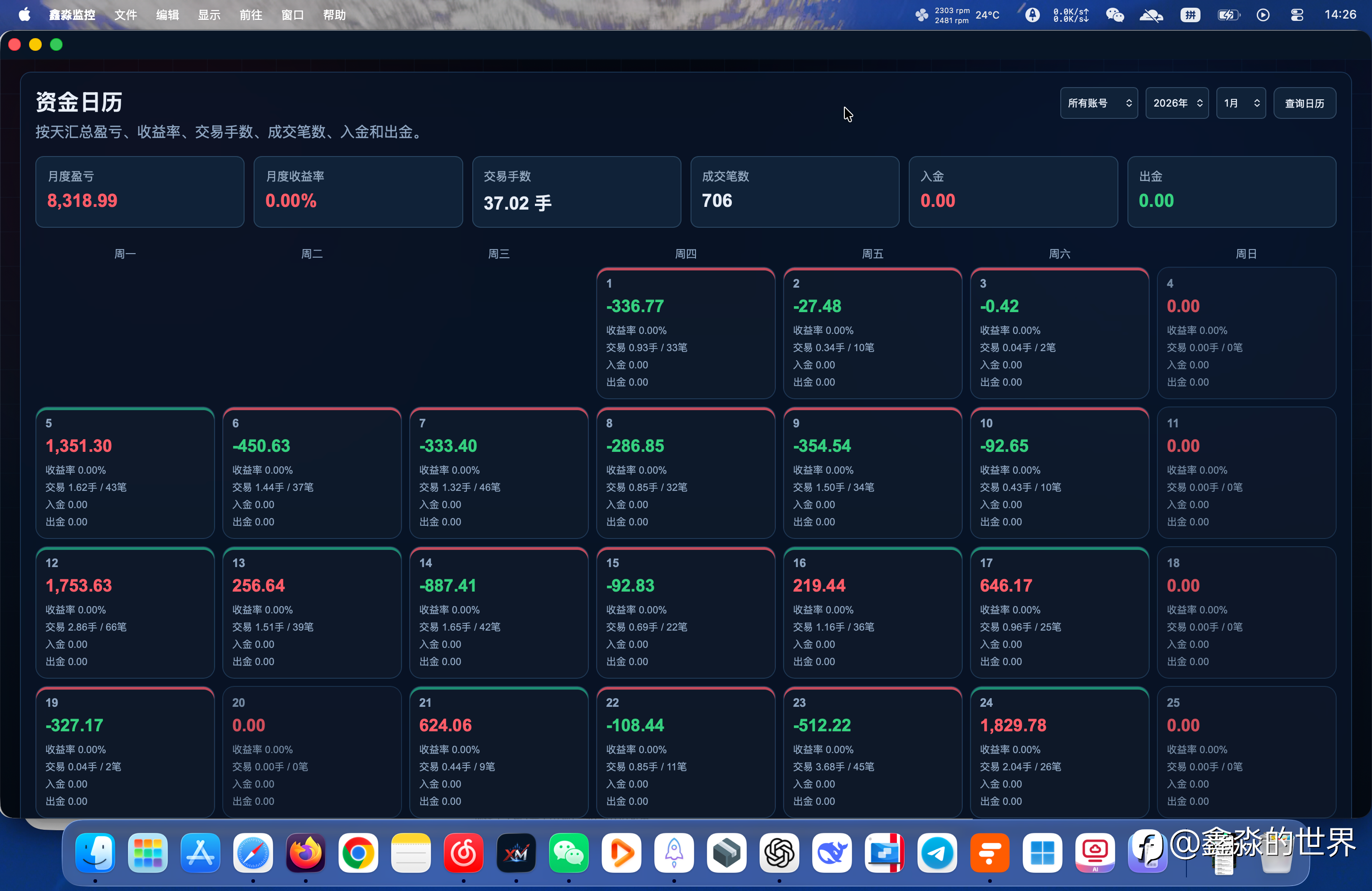
Task: Open the XM trading app icon
Action: coord(516,853)
